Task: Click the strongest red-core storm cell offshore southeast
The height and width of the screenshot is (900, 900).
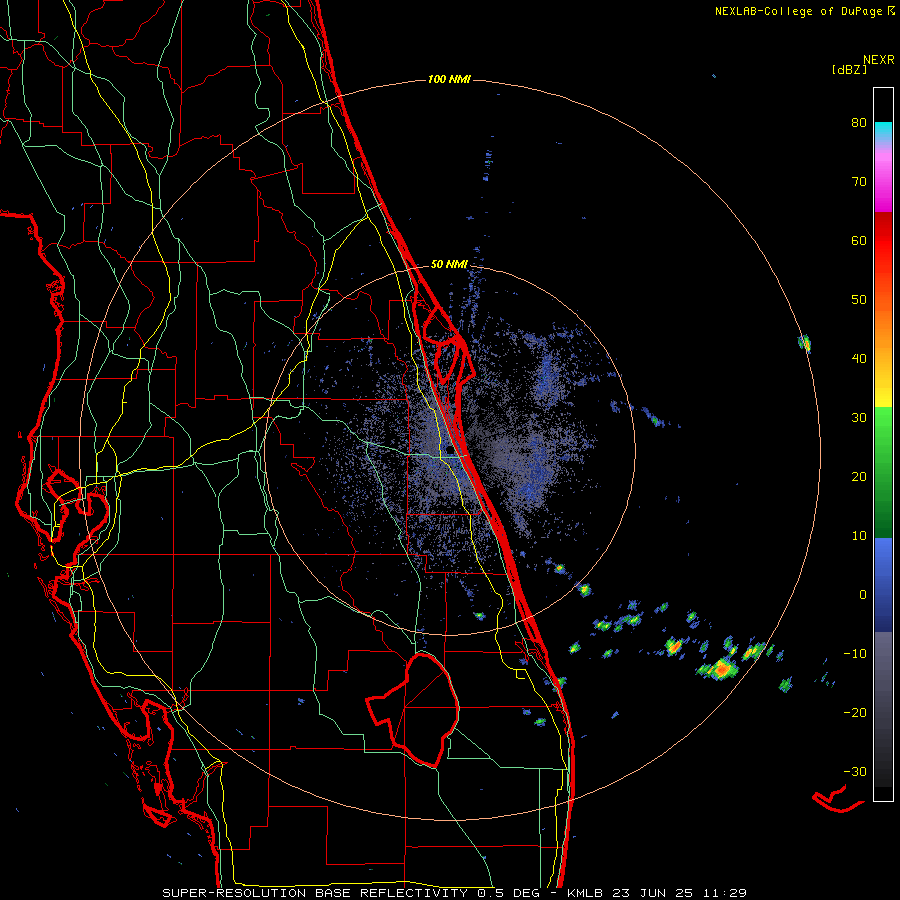Action: click(720, 669)
